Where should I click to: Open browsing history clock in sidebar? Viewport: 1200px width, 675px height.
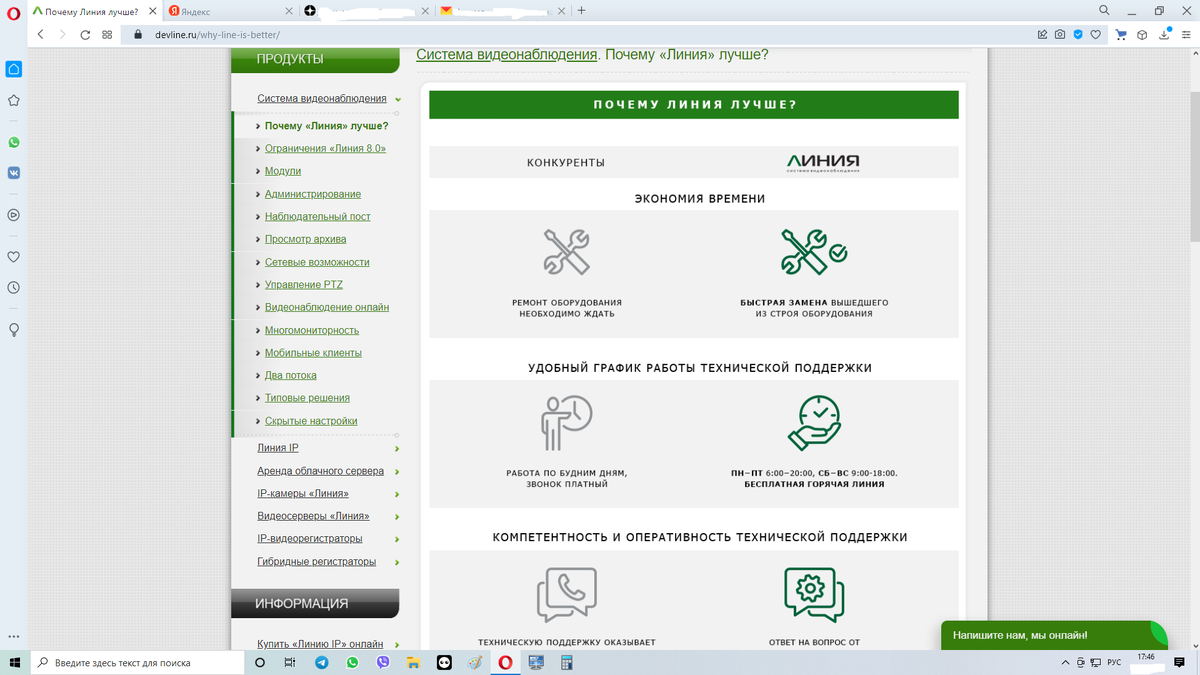tap(14, 287)
